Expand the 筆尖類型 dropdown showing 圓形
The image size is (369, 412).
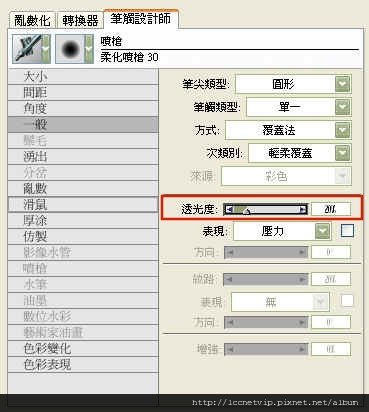pos(343,84)
